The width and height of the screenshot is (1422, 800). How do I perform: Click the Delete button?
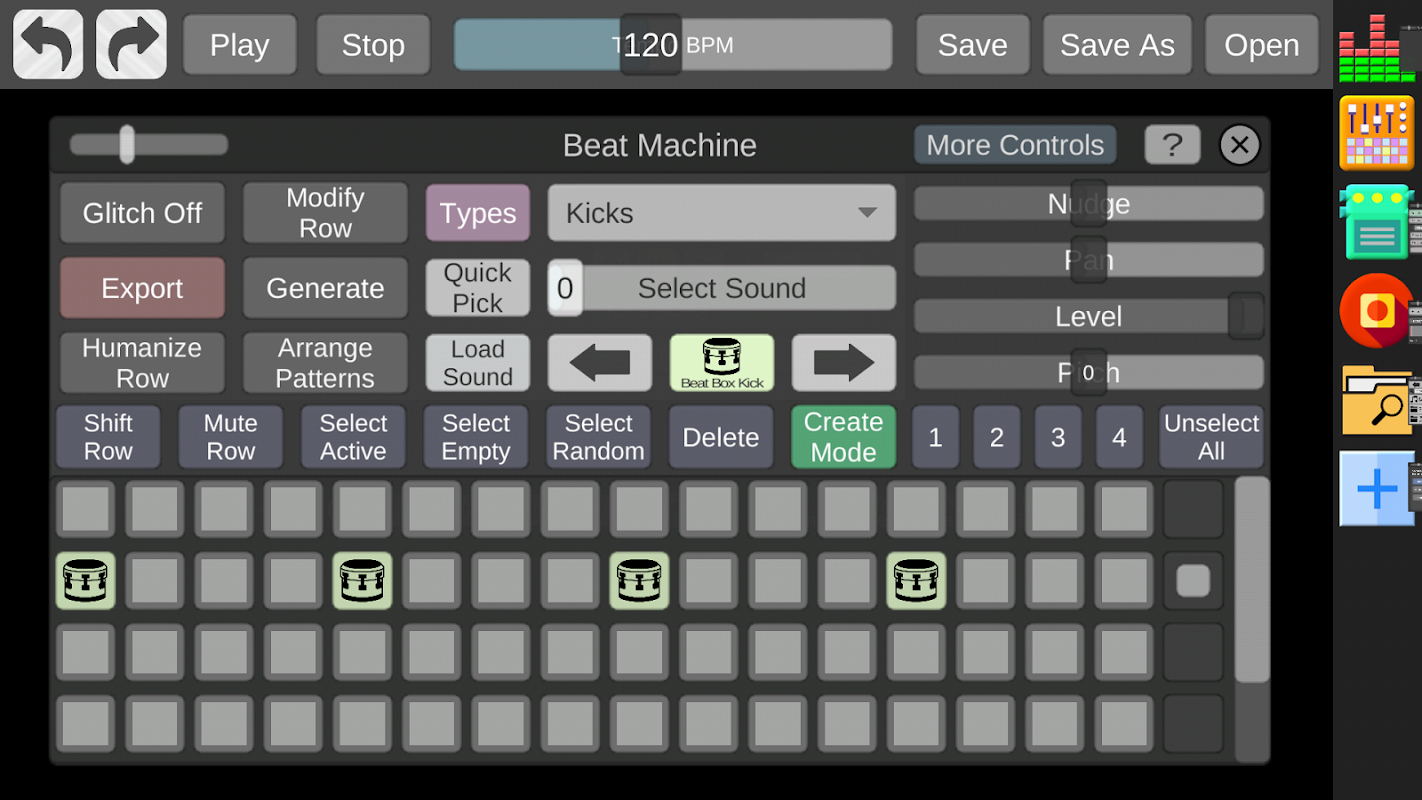pos(721,437)
